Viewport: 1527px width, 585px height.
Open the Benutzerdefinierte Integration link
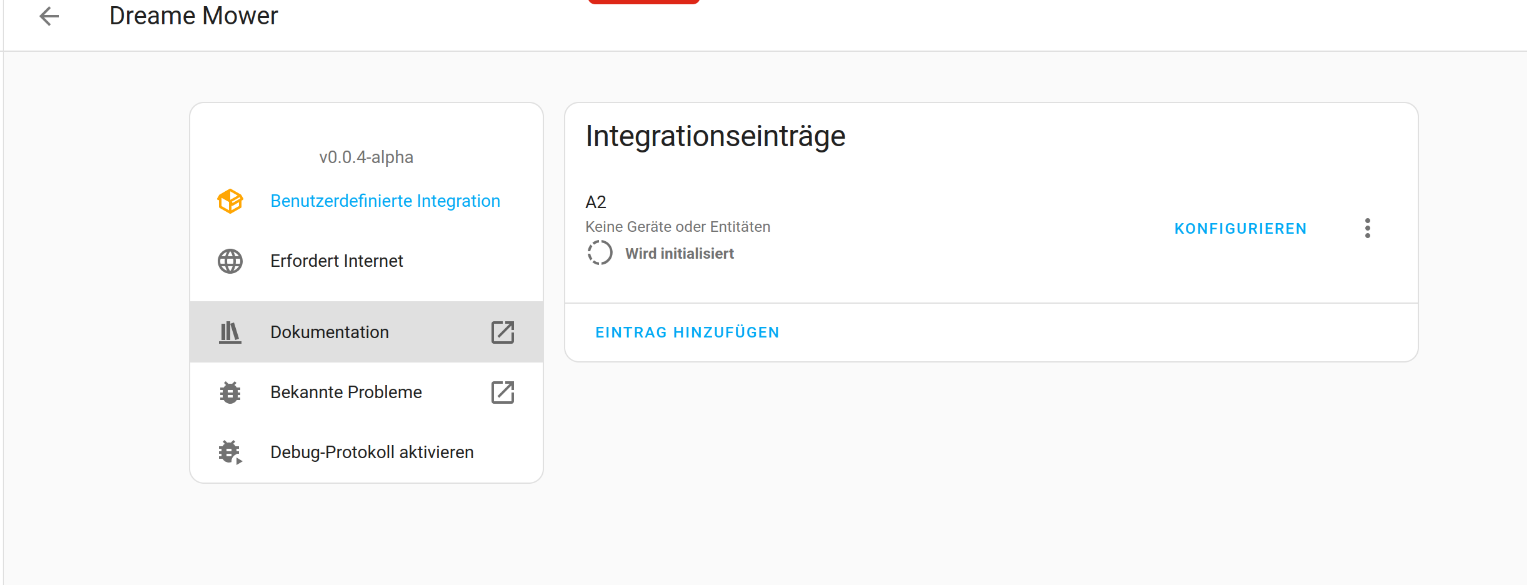point(385,201)
